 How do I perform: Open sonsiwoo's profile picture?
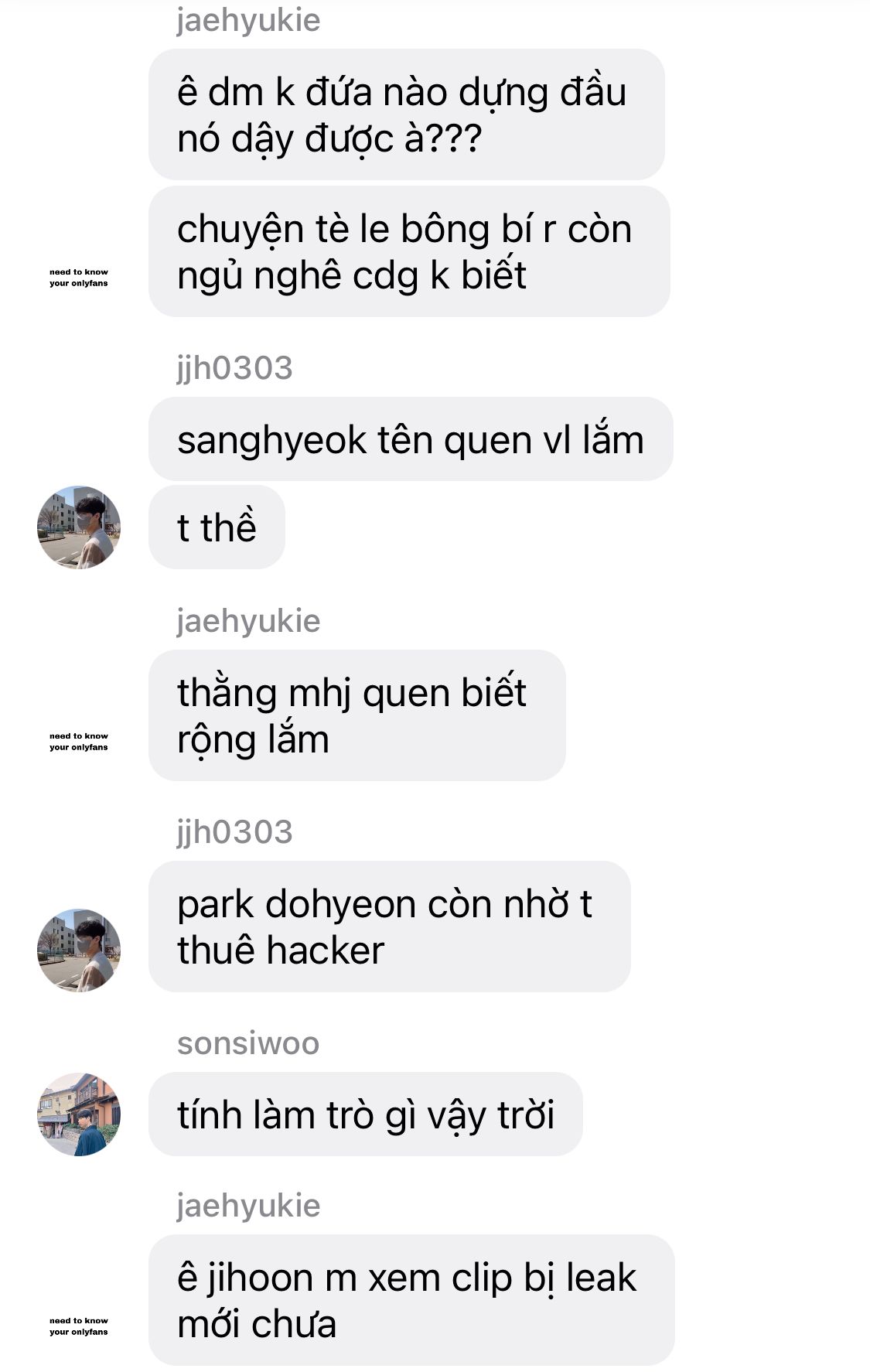[x=79, y=1114]
